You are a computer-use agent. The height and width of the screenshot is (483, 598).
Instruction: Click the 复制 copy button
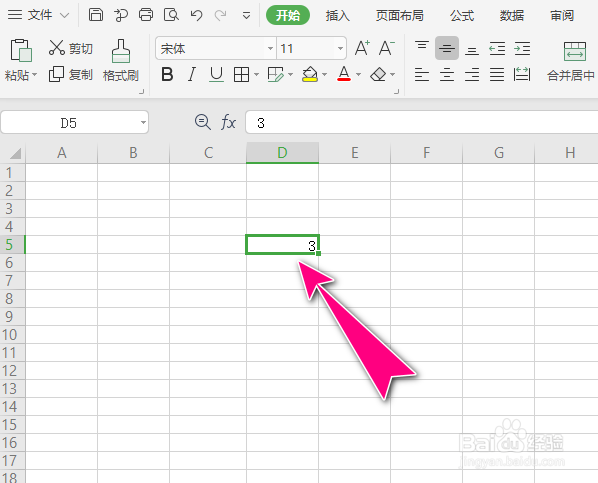tap(71, 74)
